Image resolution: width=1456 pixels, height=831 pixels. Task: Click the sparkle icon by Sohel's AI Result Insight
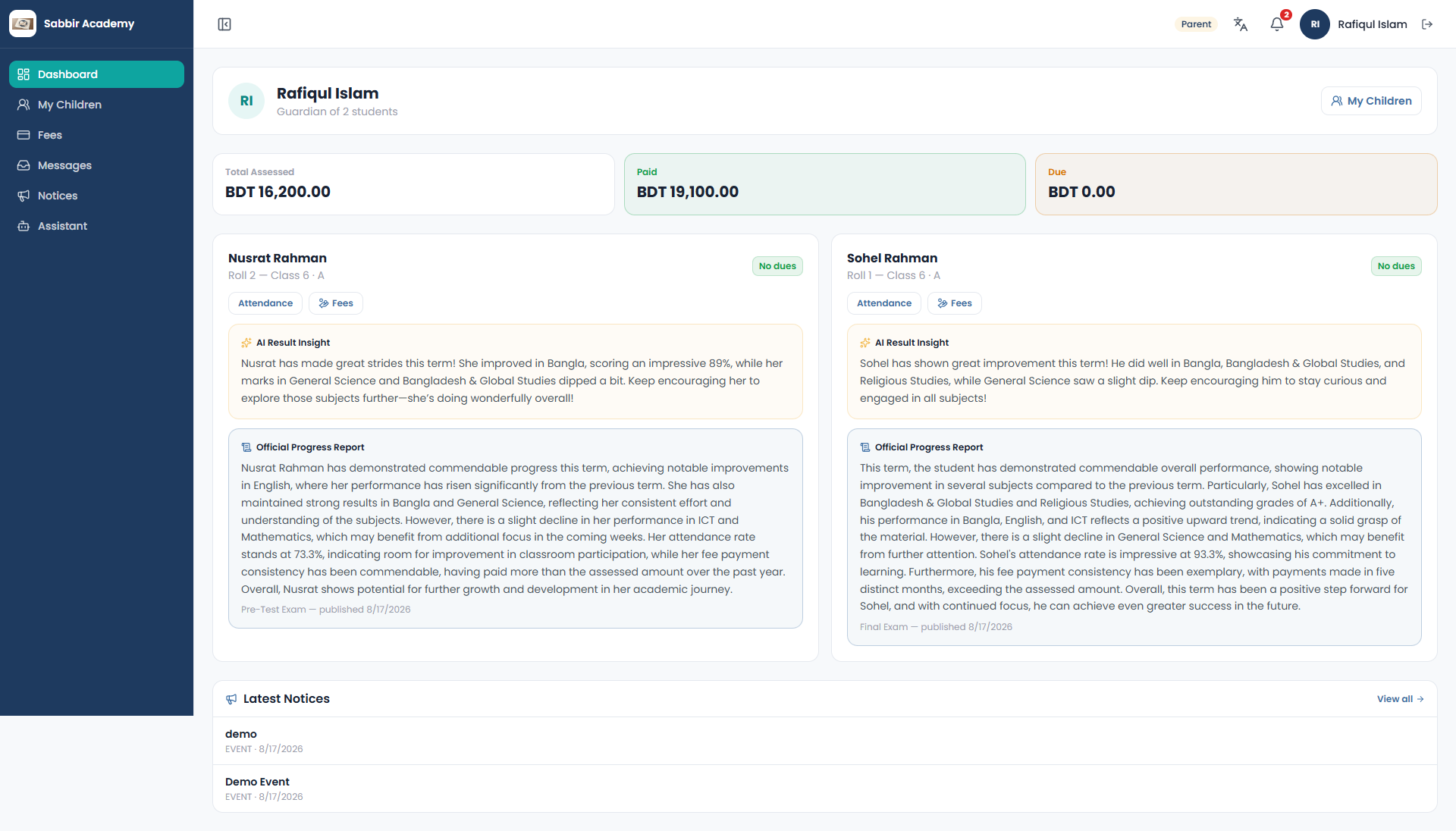coord(865,343)
